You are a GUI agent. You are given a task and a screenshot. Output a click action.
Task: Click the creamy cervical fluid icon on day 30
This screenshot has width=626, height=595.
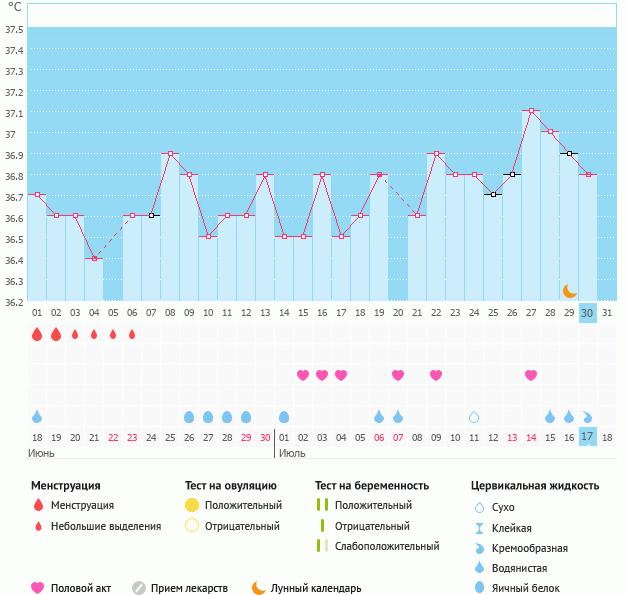click(x=588, y=416)
